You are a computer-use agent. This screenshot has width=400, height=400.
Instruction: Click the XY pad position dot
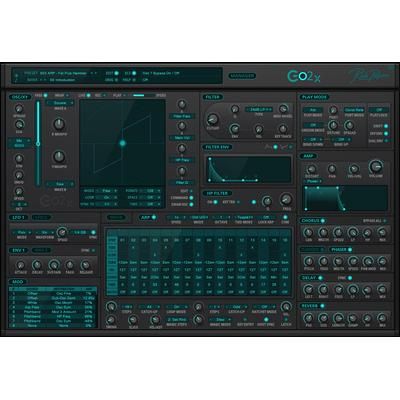click(122, 143)
